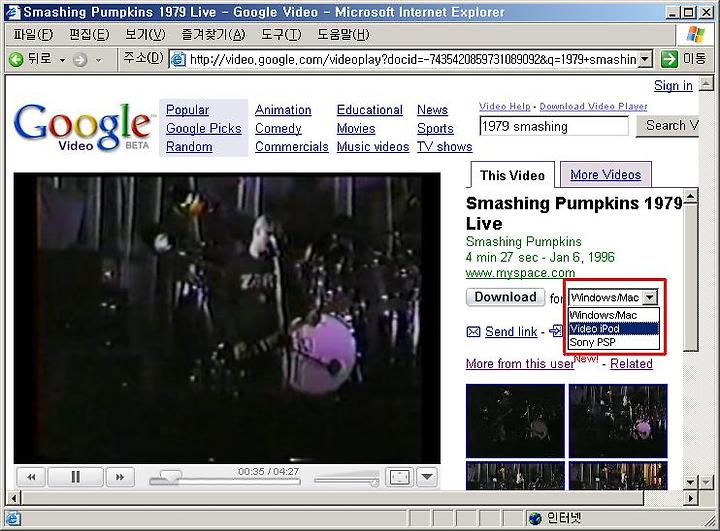Choose Sony PSP in the format list
Viewport: 720px width, 531px height.
click(x=613, y=342)
